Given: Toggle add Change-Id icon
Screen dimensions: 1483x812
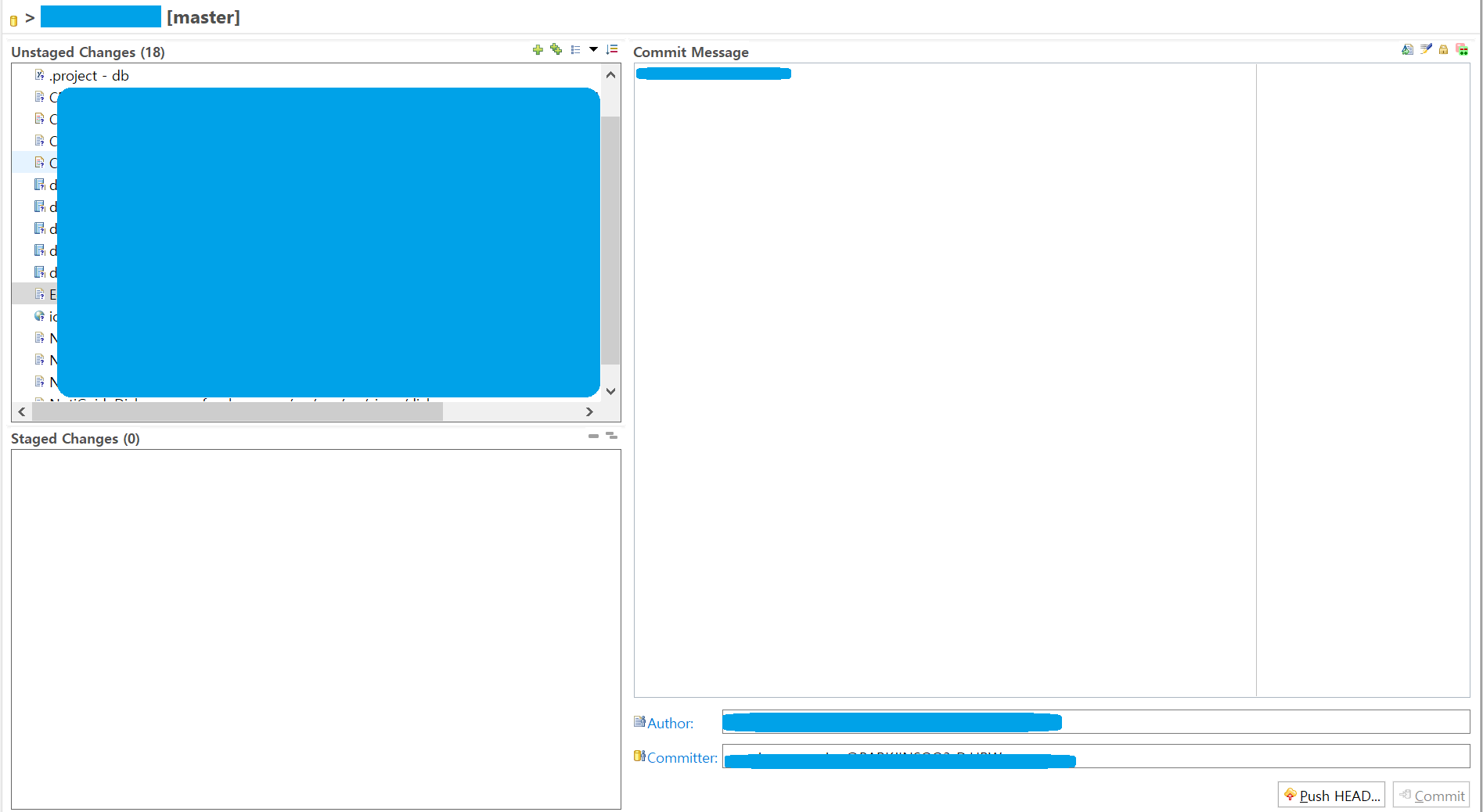Looking at the screenshot, I should [1462, 50].
